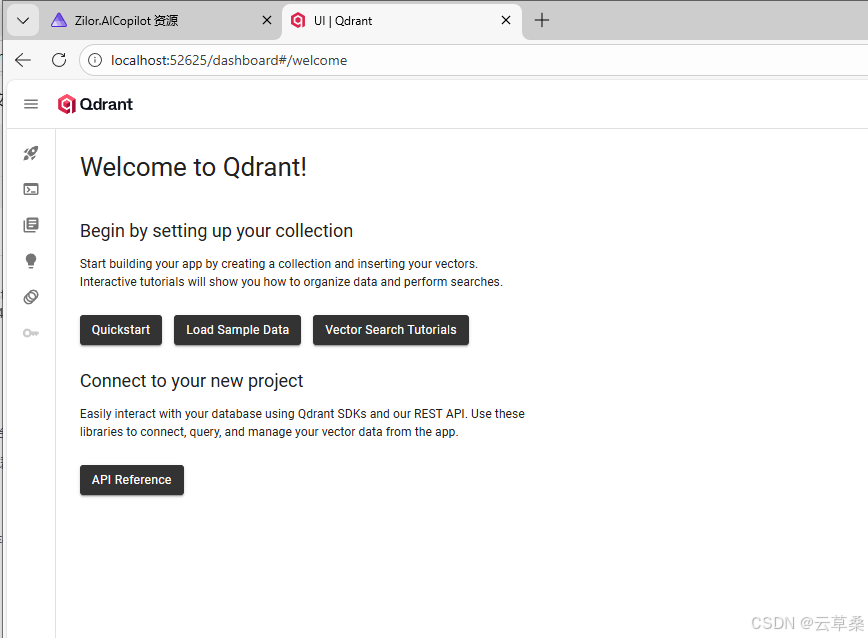The height and width of the screenshot is (638, 868).
Task: Click the site information icon in address bar
Action: coord(95,60)
